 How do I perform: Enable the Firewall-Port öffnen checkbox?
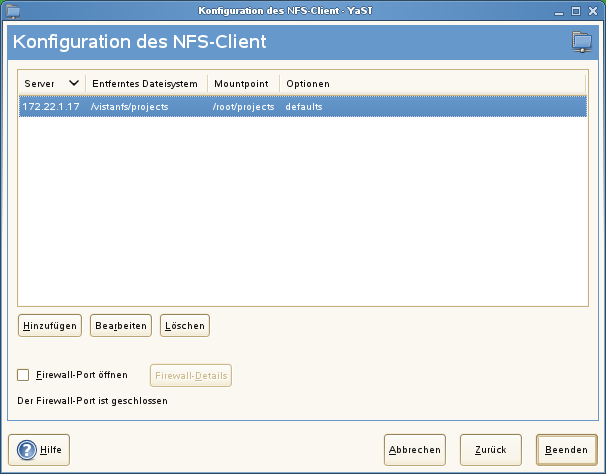[x=23, y=375]
